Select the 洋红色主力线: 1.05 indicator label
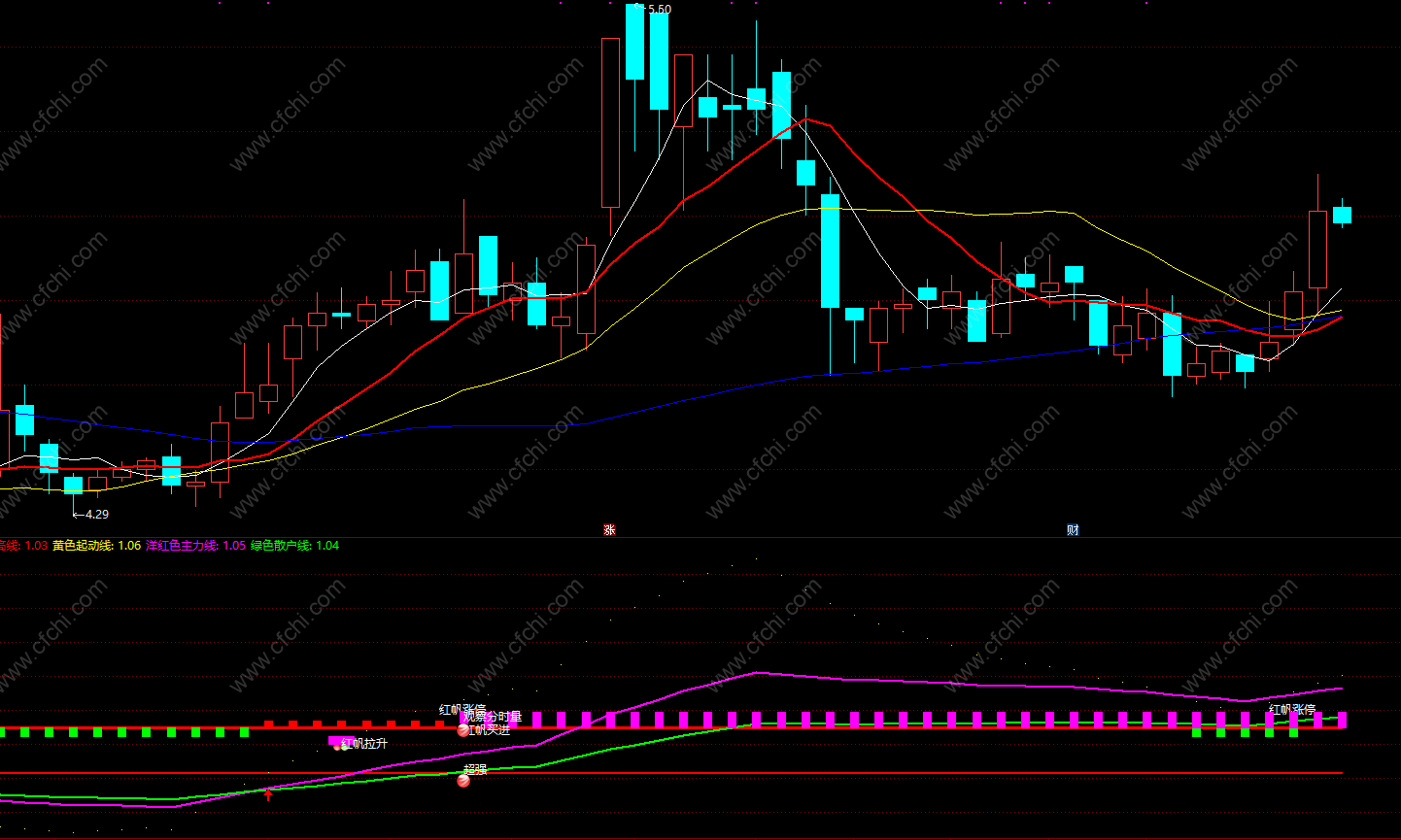The image size is (1401, 840). point(195,546)
